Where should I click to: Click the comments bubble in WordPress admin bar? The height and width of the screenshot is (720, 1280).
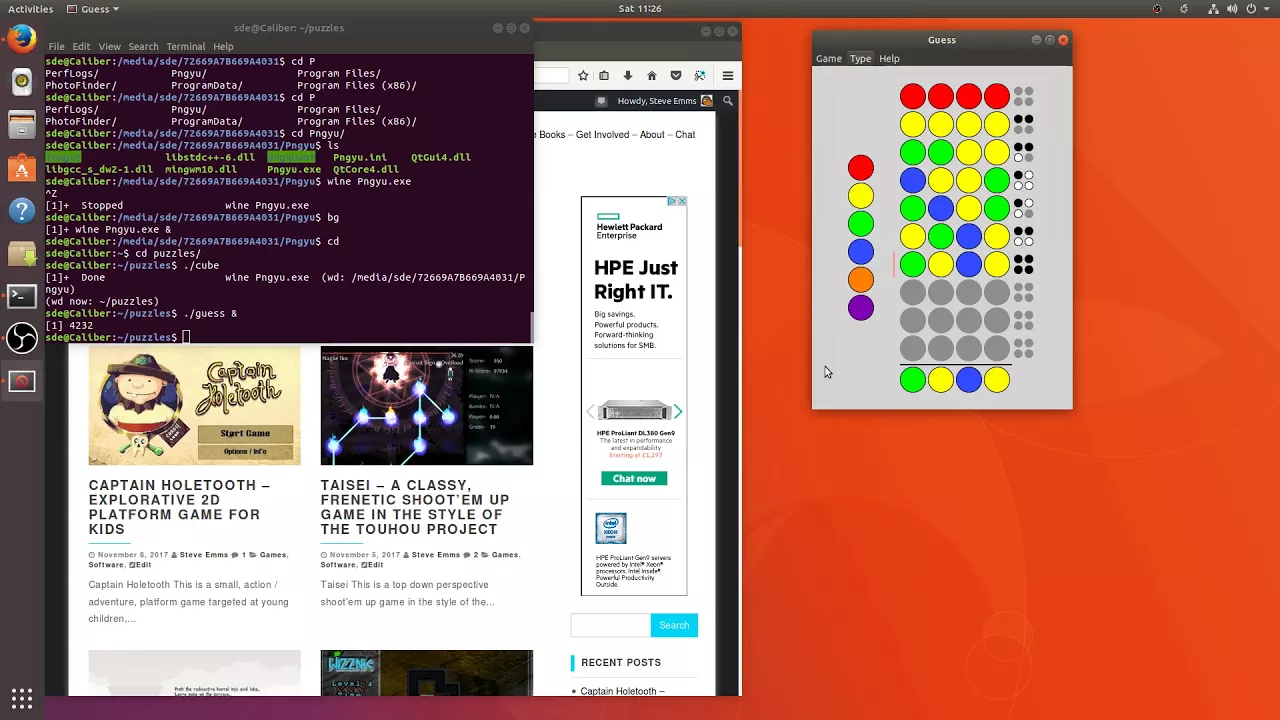click(x=601, y=101)
